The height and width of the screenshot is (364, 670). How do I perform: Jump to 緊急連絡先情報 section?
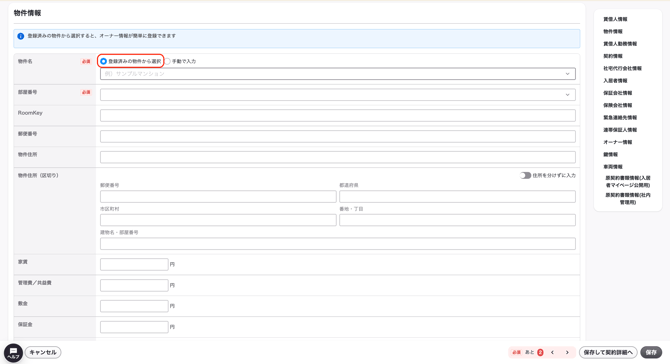620,118
